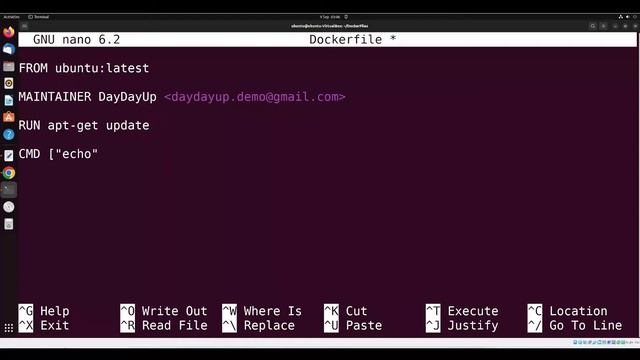Place cursor on 'RUN apt-get update' line
This screenshot has width=640, height=360.
point(84,125)
